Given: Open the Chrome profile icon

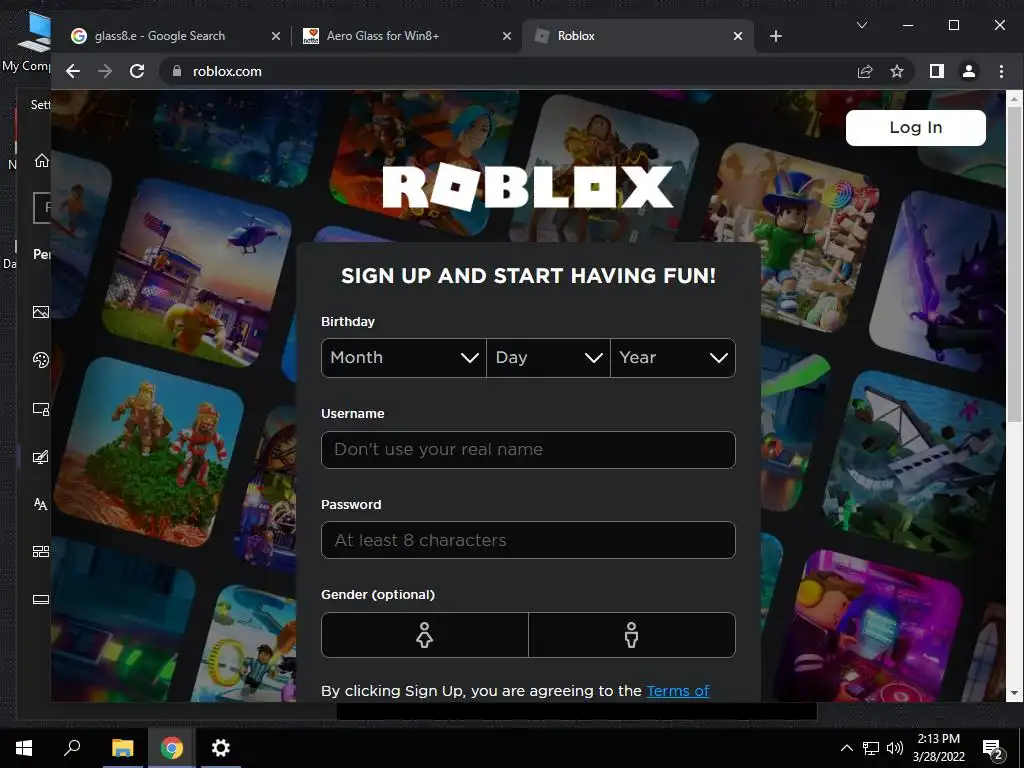Looking at the screenshot, I should tap(968, 71).
